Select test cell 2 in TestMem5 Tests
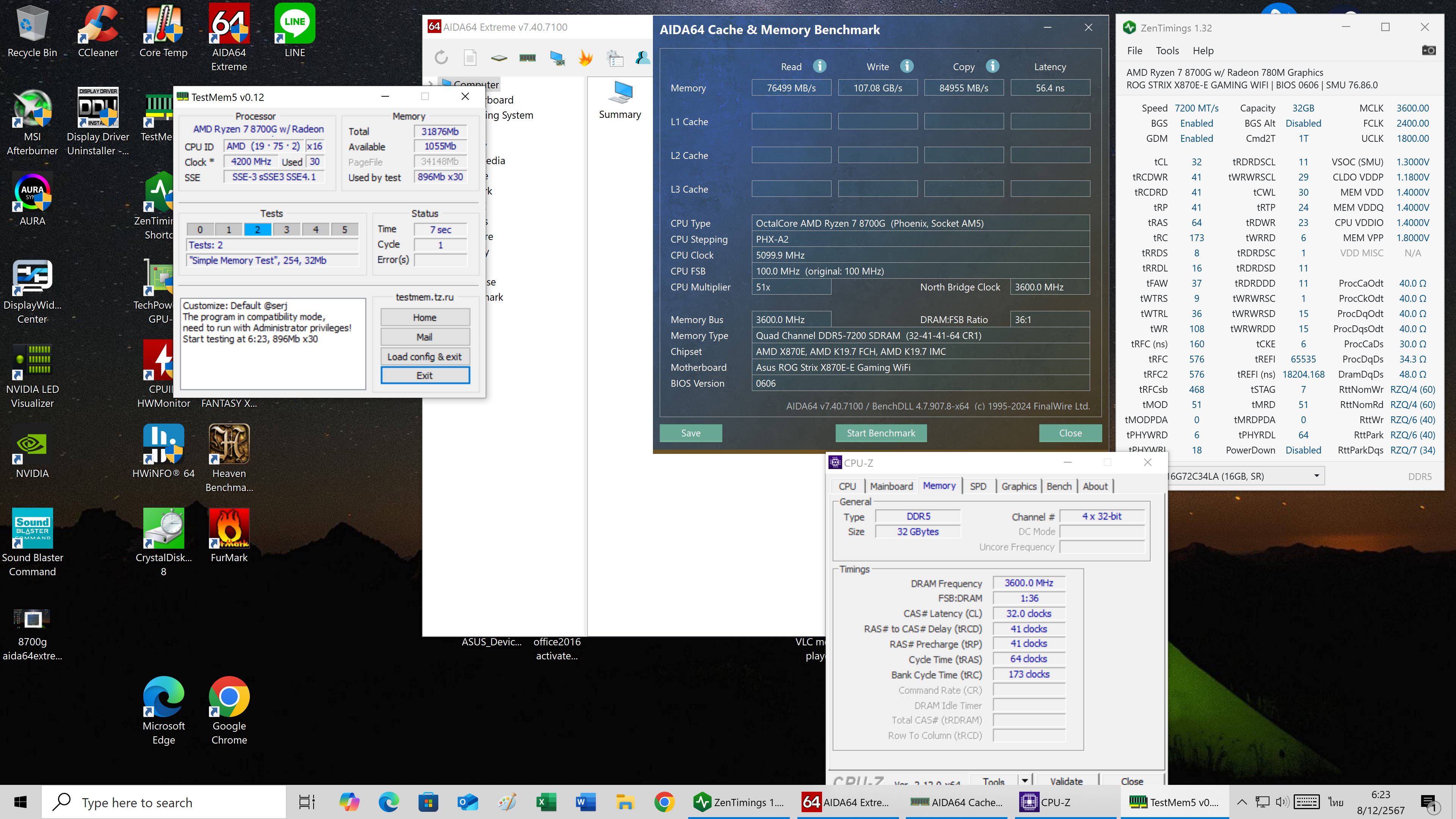Viewport: 1456px width, 819px height. click(257, 229)
